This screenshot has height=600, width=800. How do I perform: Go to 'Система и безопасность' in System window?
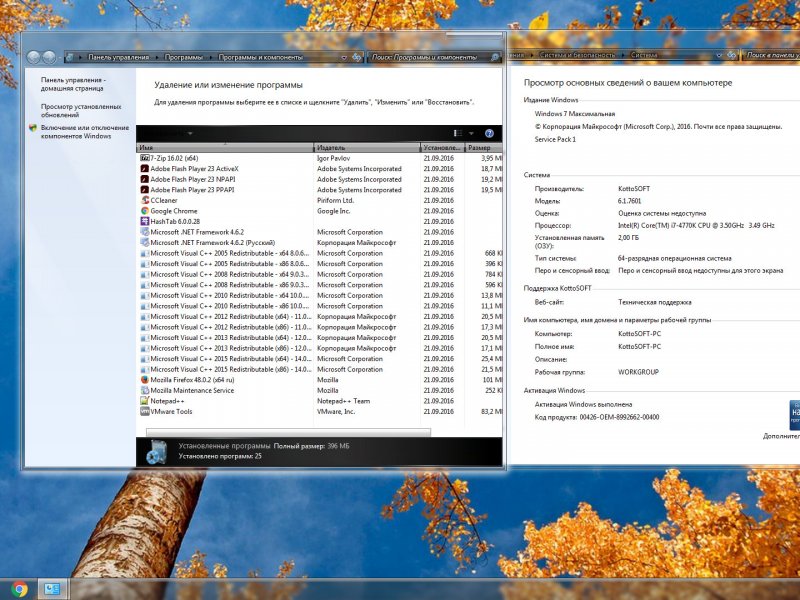pyautogui.click(x=577, y=55)
